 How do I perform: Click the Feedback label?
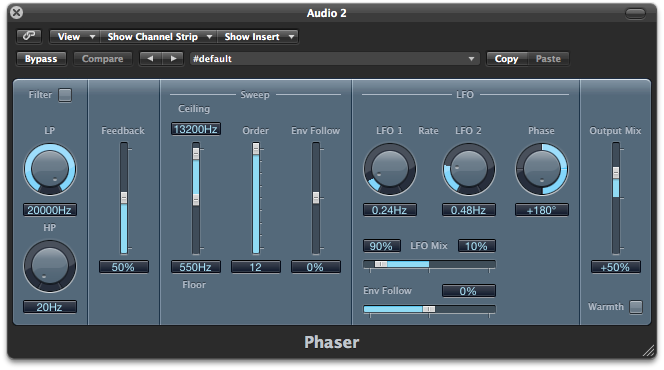tap(123, 131)
